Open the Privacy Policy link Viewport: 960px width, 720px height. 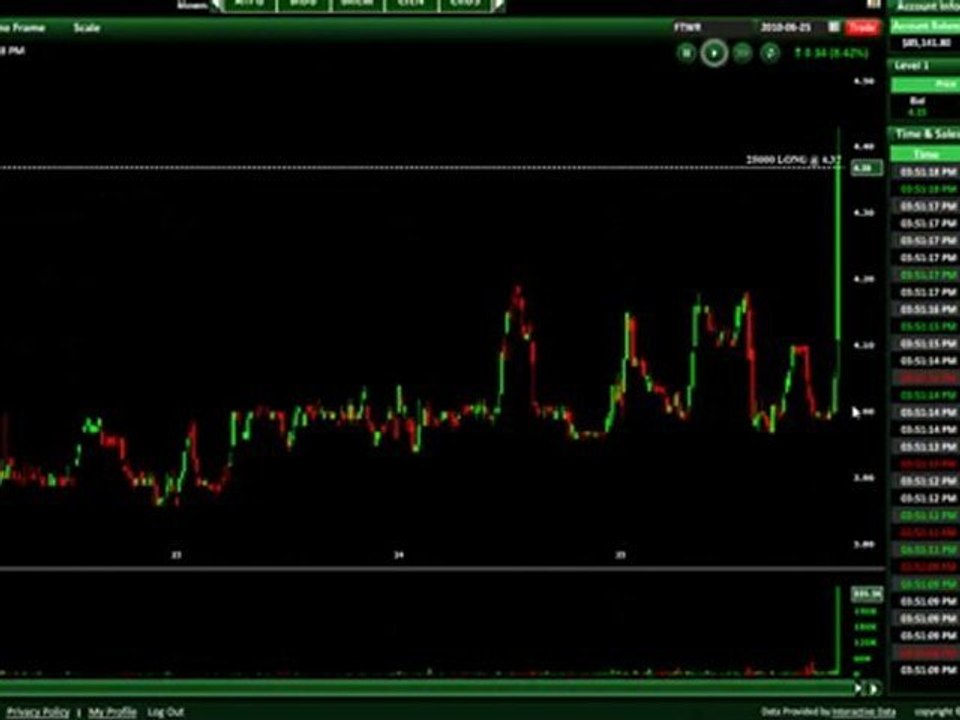click(38, 712)
